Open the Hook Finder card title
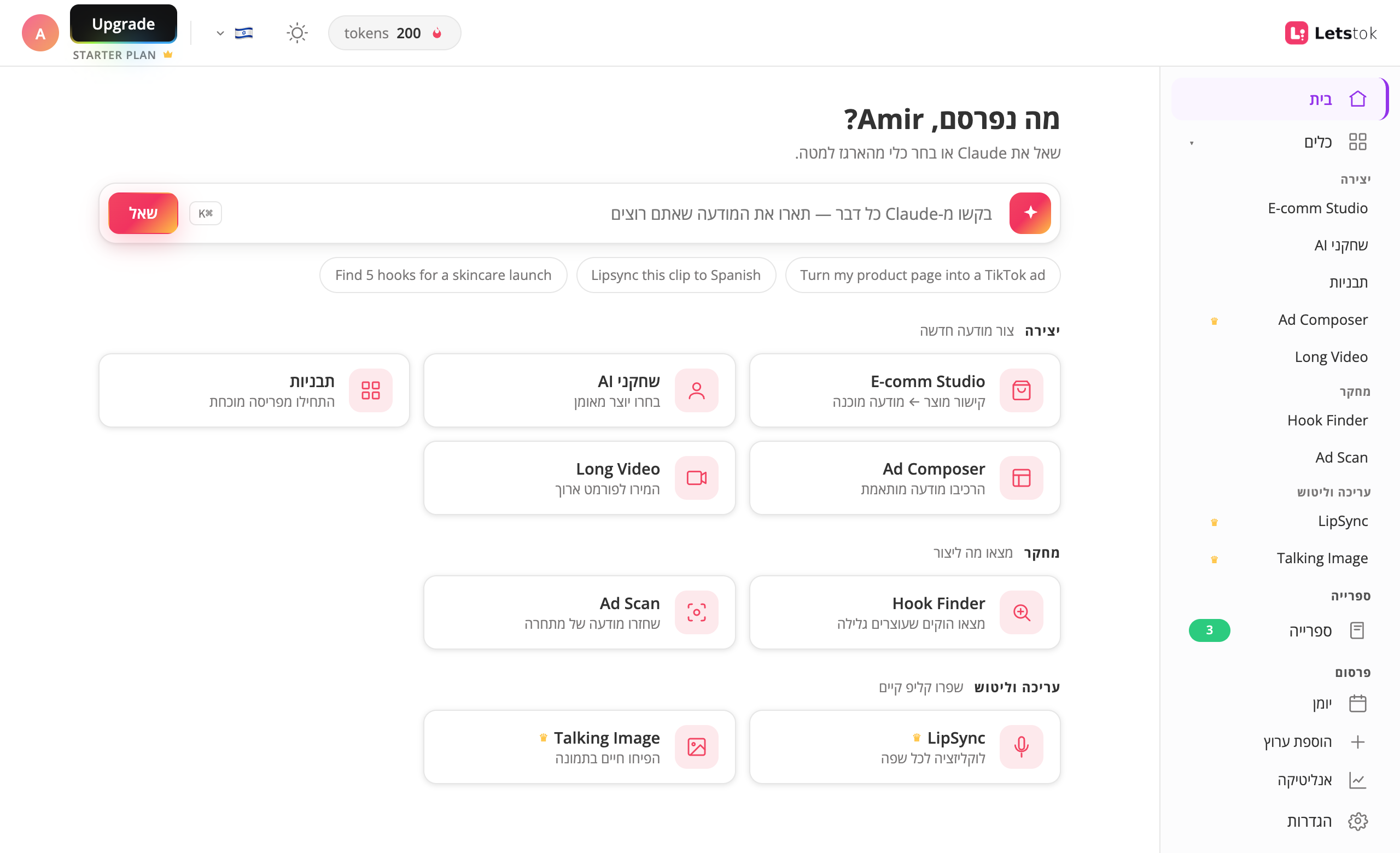Screen dimensions: 1400x853 point(938,603)
